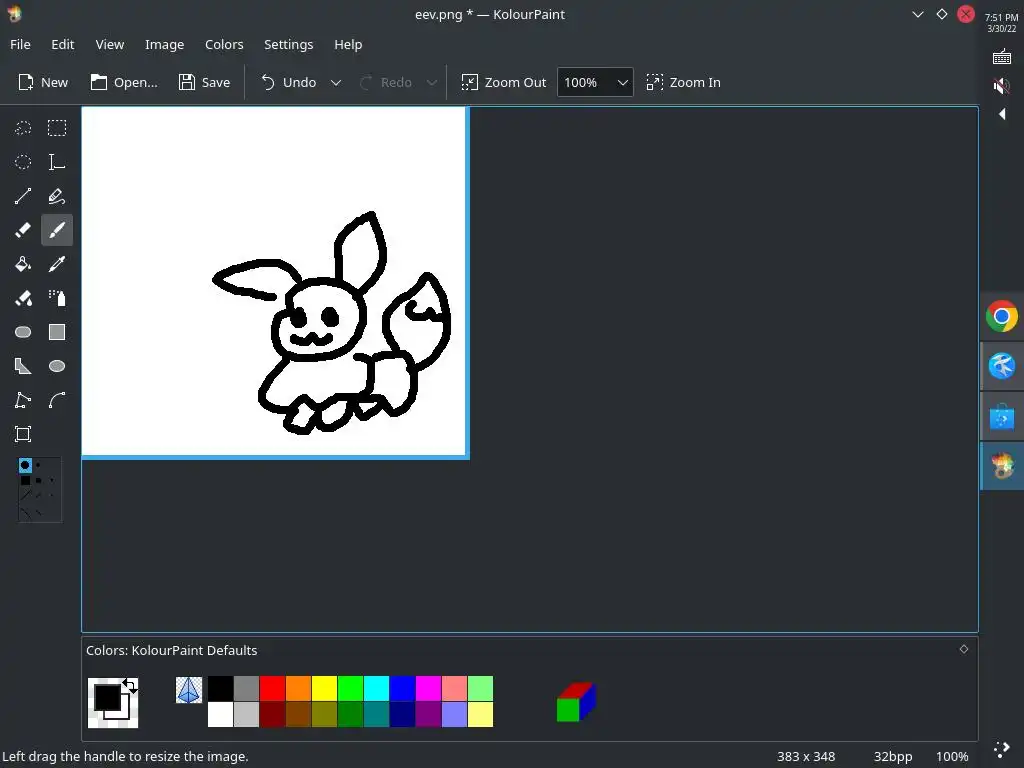1024x768 pixels.
Task: Open the File menu
Action: click(x=20, y=44)
